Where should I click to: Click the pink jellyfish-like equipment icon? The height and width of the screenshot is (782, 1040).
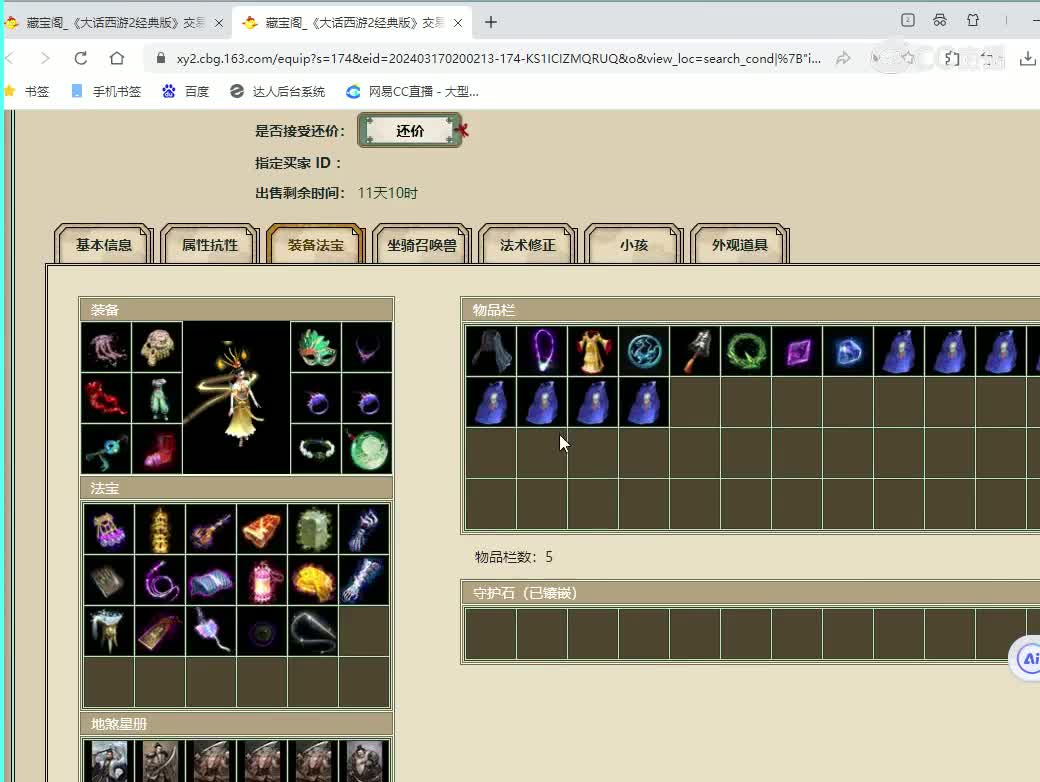(x=106, y=347)
